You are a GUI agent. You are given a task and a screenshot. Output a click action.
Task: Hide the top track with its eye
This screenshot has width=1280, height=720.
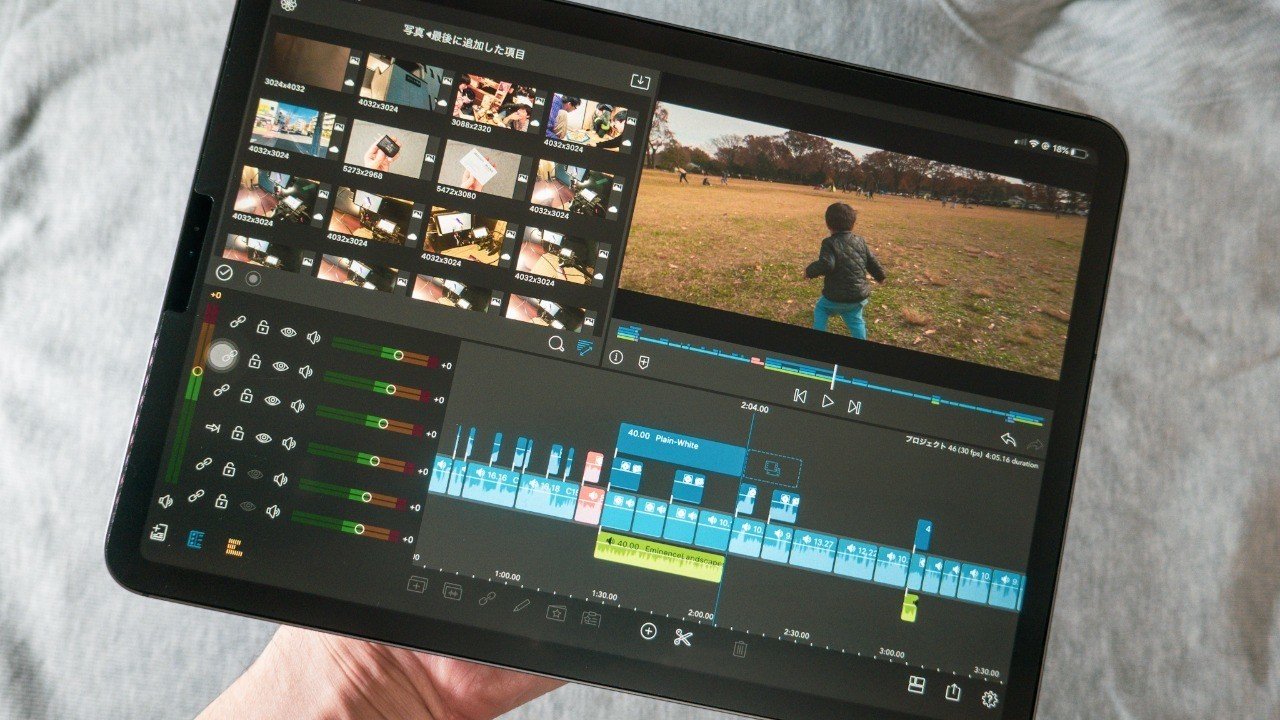coord(288,331)
